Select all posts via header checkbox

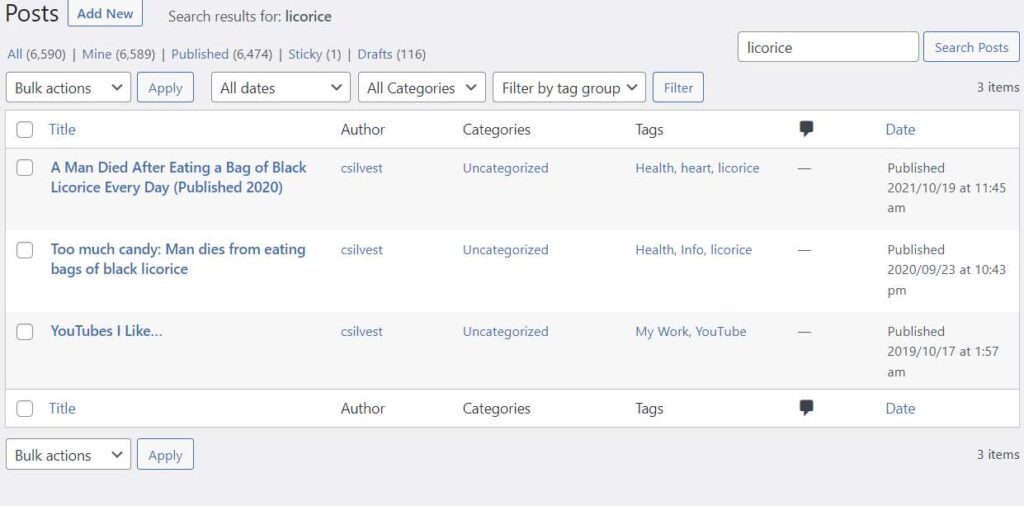tap(25, 129)
